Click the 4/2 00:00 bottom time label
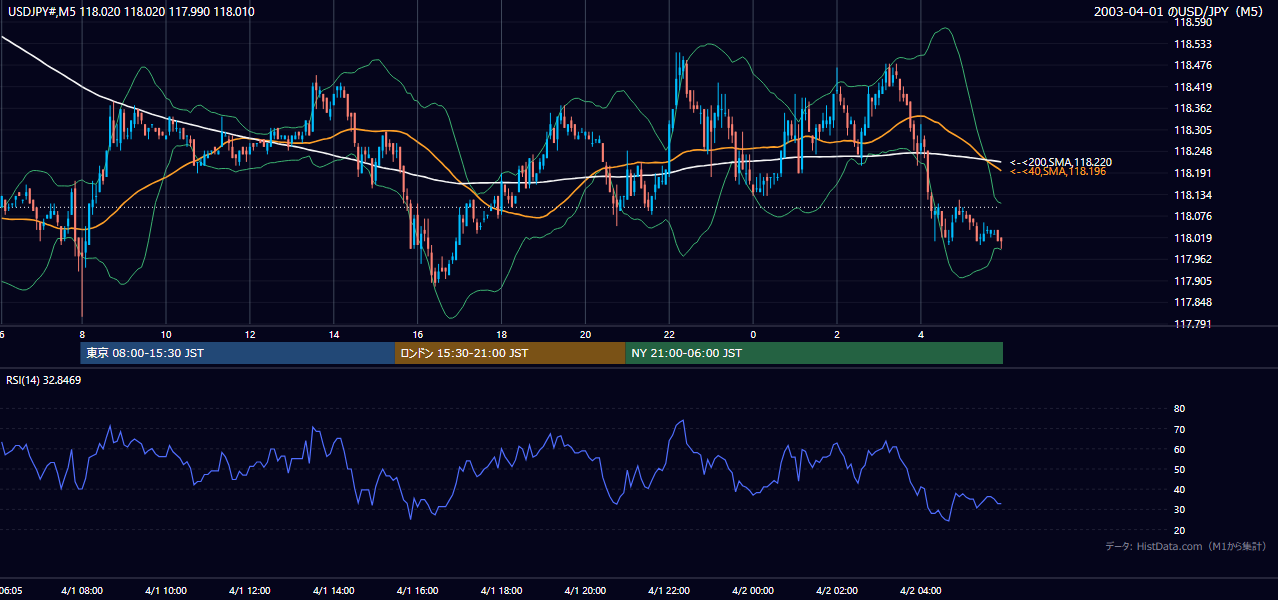 point(754,590)
